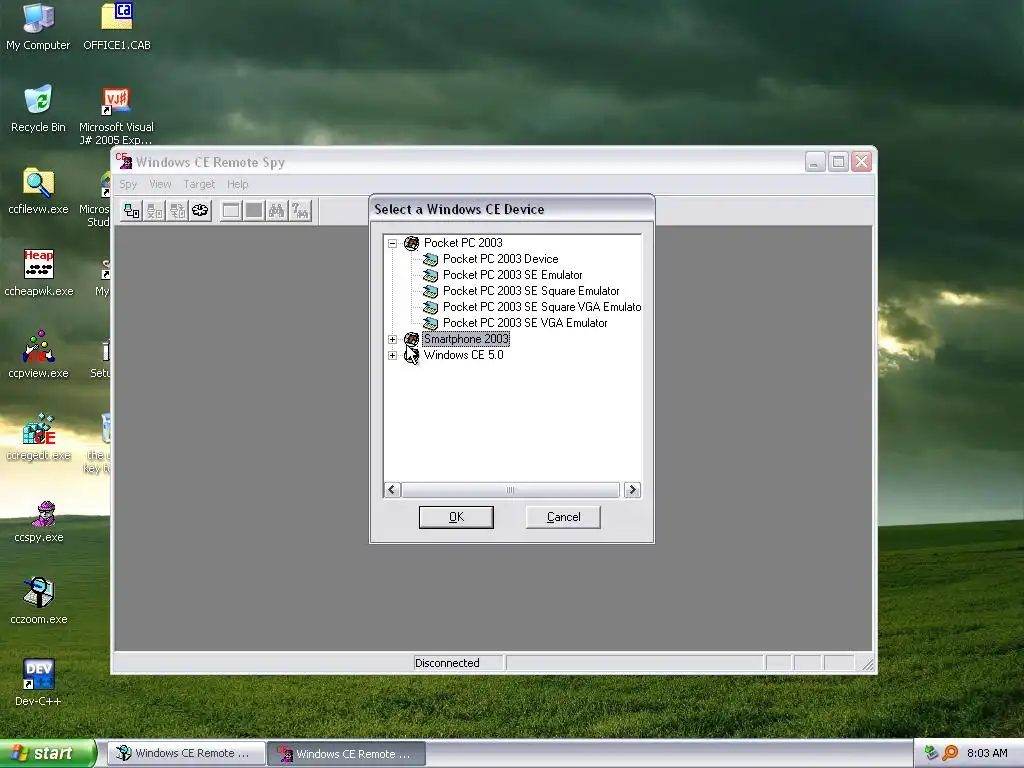Click the horizontal scrollbar thumb in device tree
This screenshot has height=768, width=1024.
510,490
